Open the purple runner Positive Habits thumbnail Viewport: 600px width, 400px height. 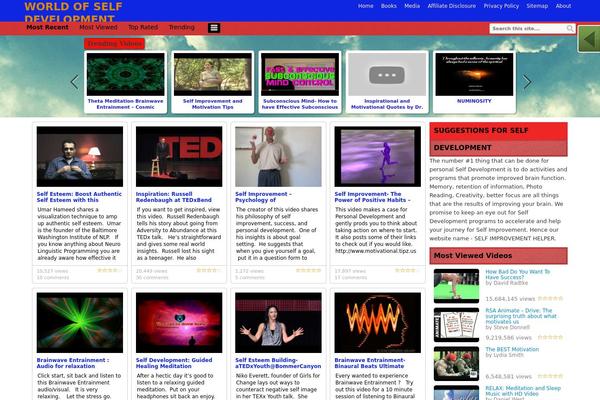[x=378, y=157]
